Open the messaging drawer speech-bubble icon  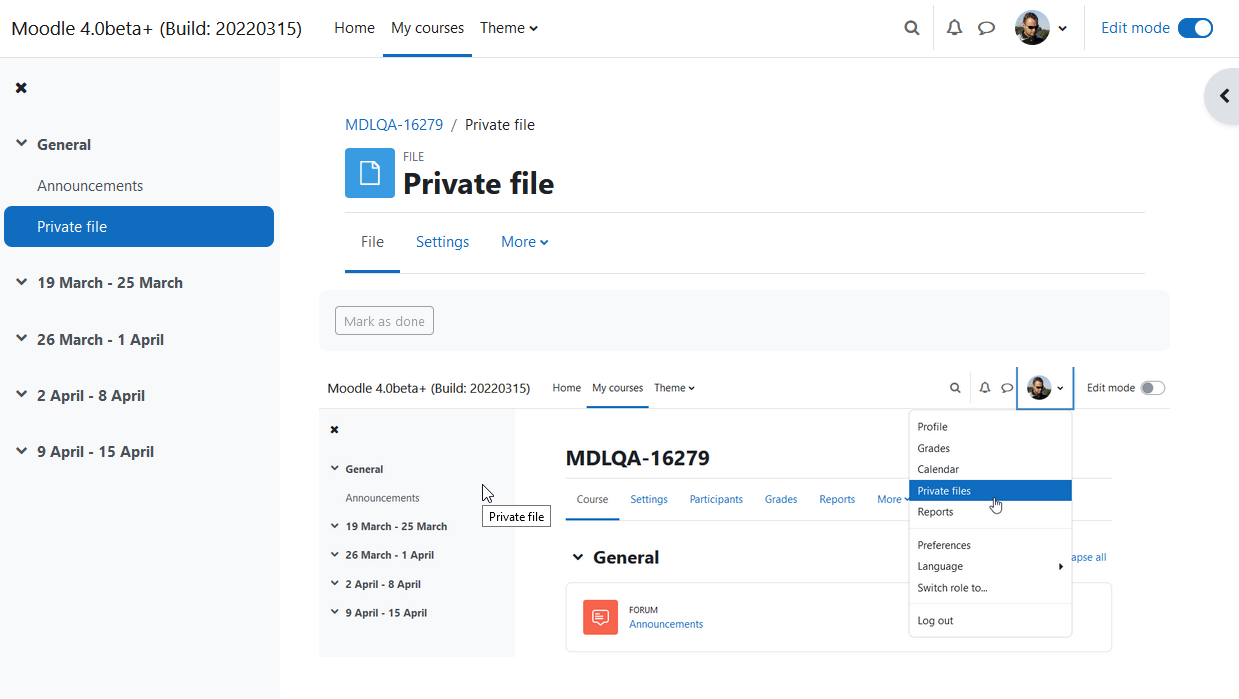987,28
